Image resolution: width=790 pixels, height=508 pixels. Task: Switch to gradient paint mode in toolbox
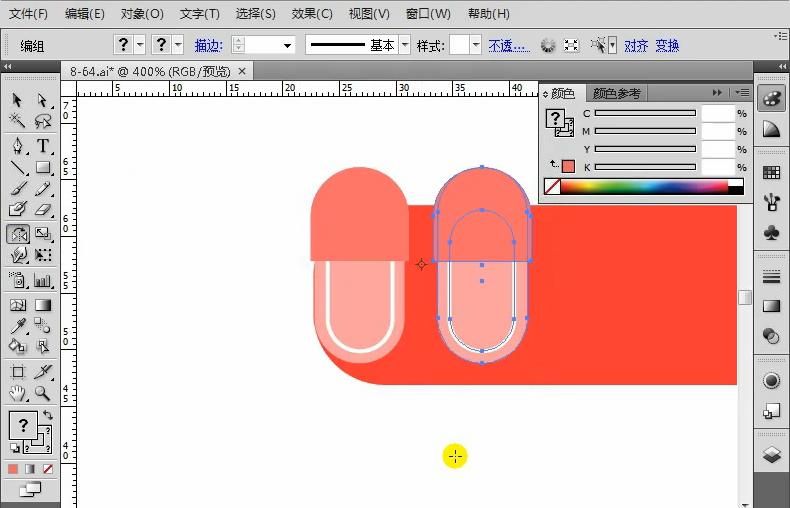pyautogui.click(x=31, y=469)
